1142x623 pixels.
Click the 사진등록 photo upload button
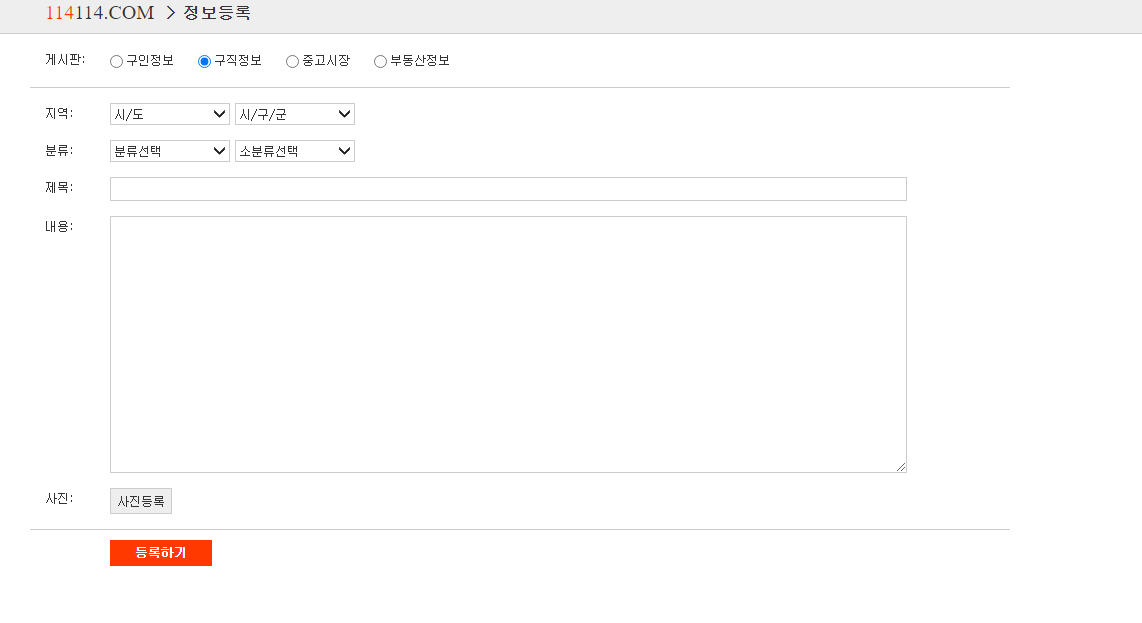click(140, 500)
